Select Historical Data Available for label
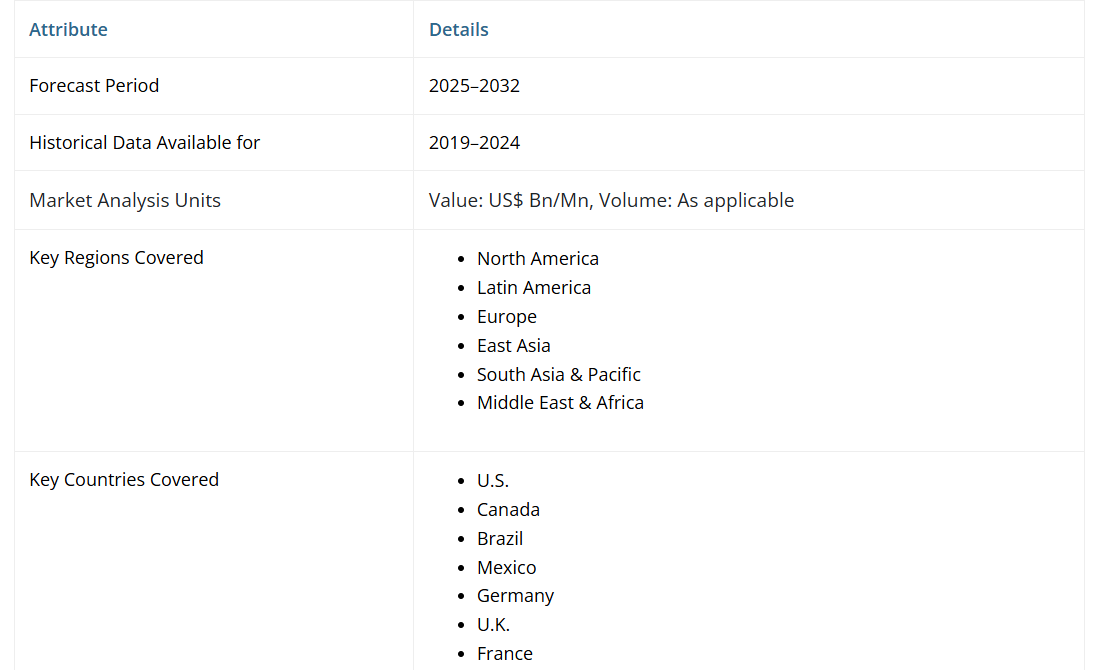Screen dimensions: 1094x670 coord(144,143)
